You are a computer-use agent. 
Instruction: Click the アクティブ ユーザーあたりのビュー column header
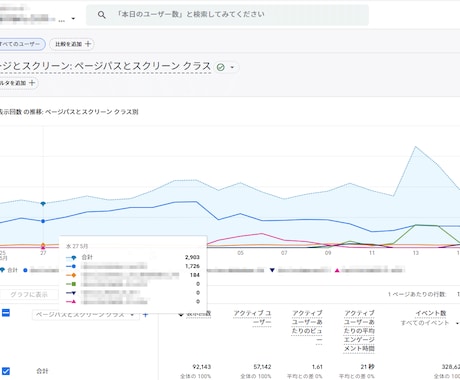[307, 327]
